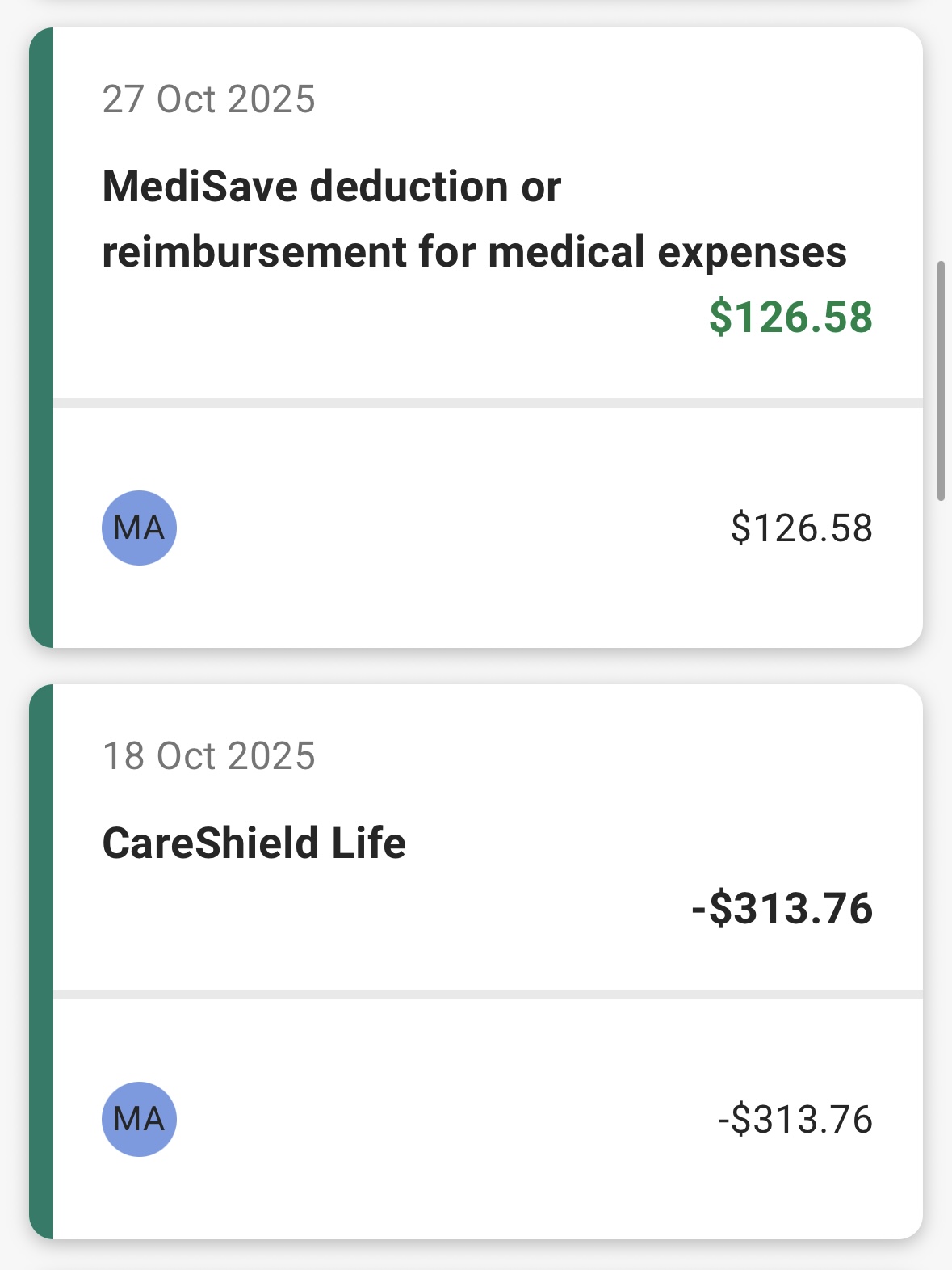Screen dimensions: 952x1270
Task: Tap the -$313.76 MA account breakdown amount
Action: (x=795, y=1120)
